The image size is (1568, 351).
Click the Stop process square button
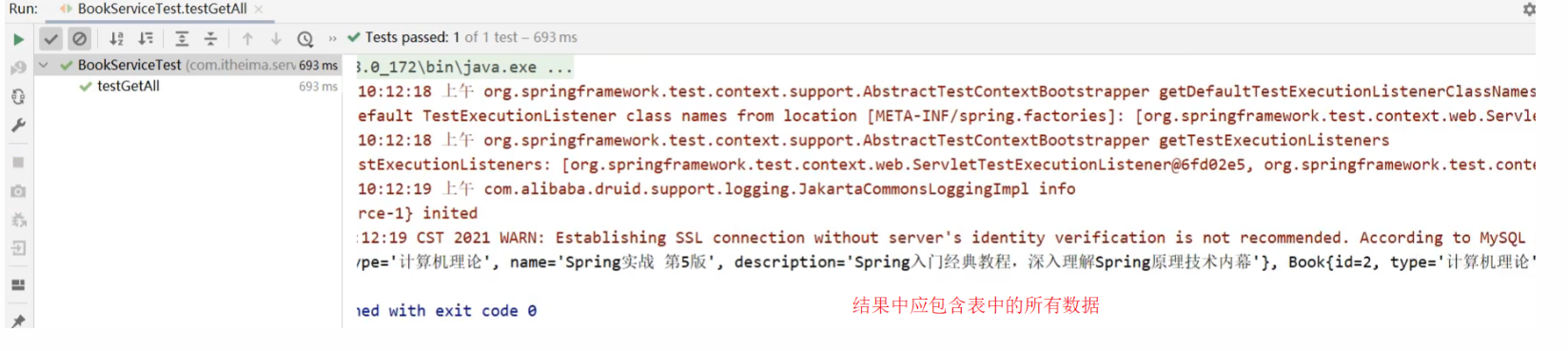(18, 163)
